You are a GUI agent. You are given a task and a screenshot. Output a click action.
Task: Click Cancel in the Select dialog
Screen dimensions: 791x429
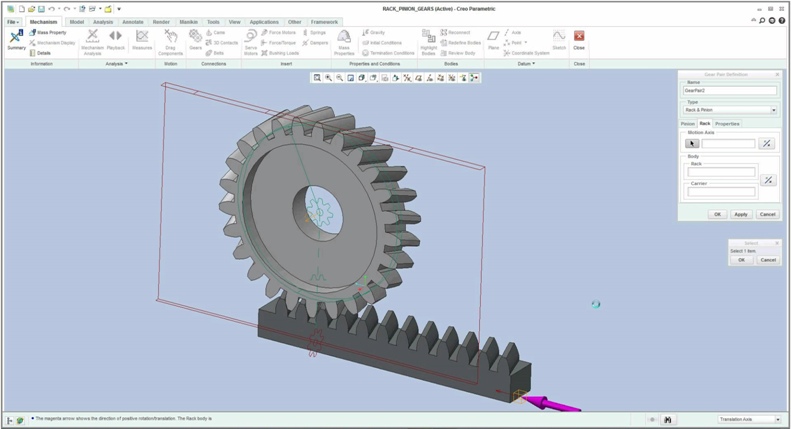tap(767, 259)
